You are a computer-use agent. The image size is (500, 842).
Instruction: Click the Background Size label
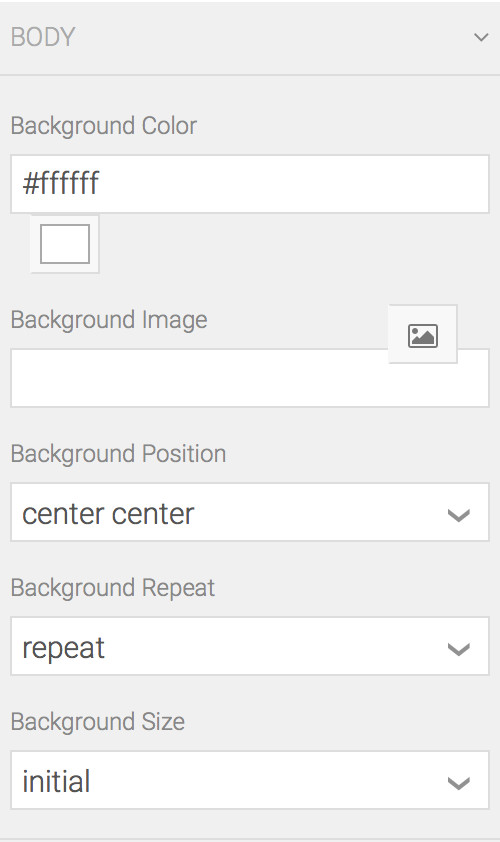[x=98, y=722]
